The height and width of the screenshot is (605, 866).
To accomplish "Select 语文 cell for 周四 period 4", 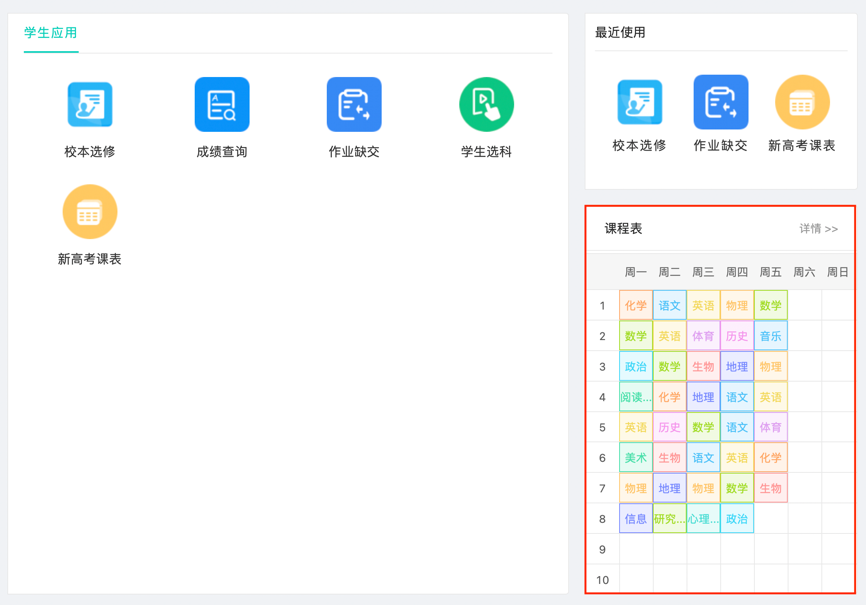I will [x=737, y=396].
